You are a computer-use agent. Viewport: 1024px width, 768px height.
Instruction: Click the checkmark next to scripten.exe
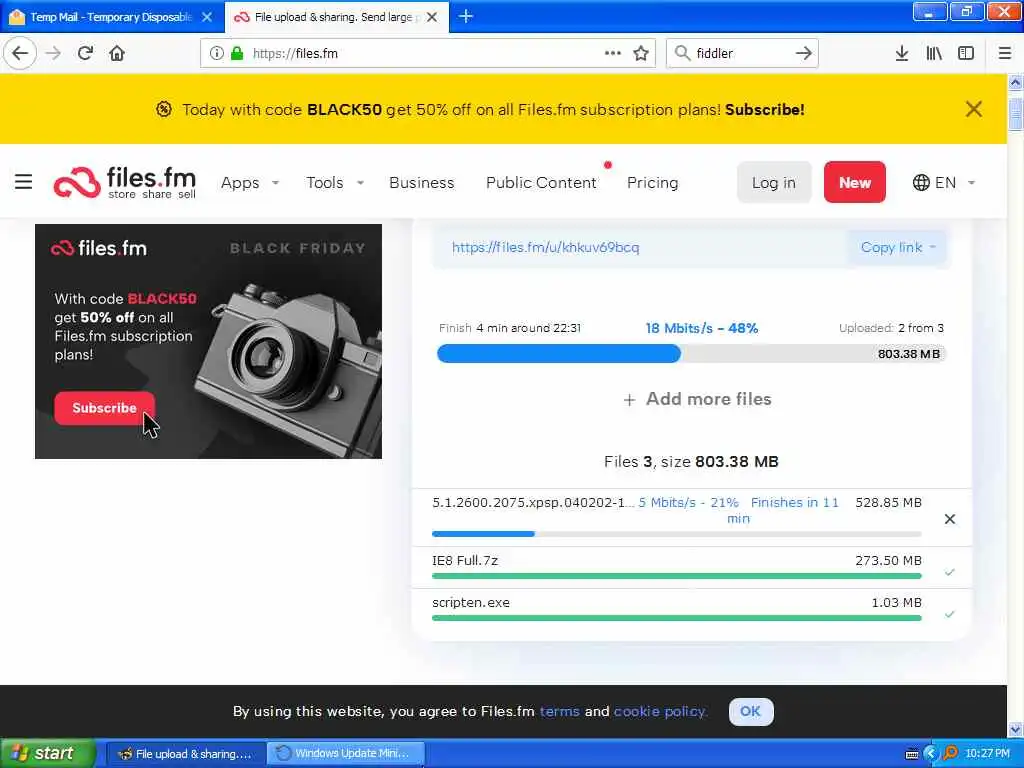(x=950, y=614)
